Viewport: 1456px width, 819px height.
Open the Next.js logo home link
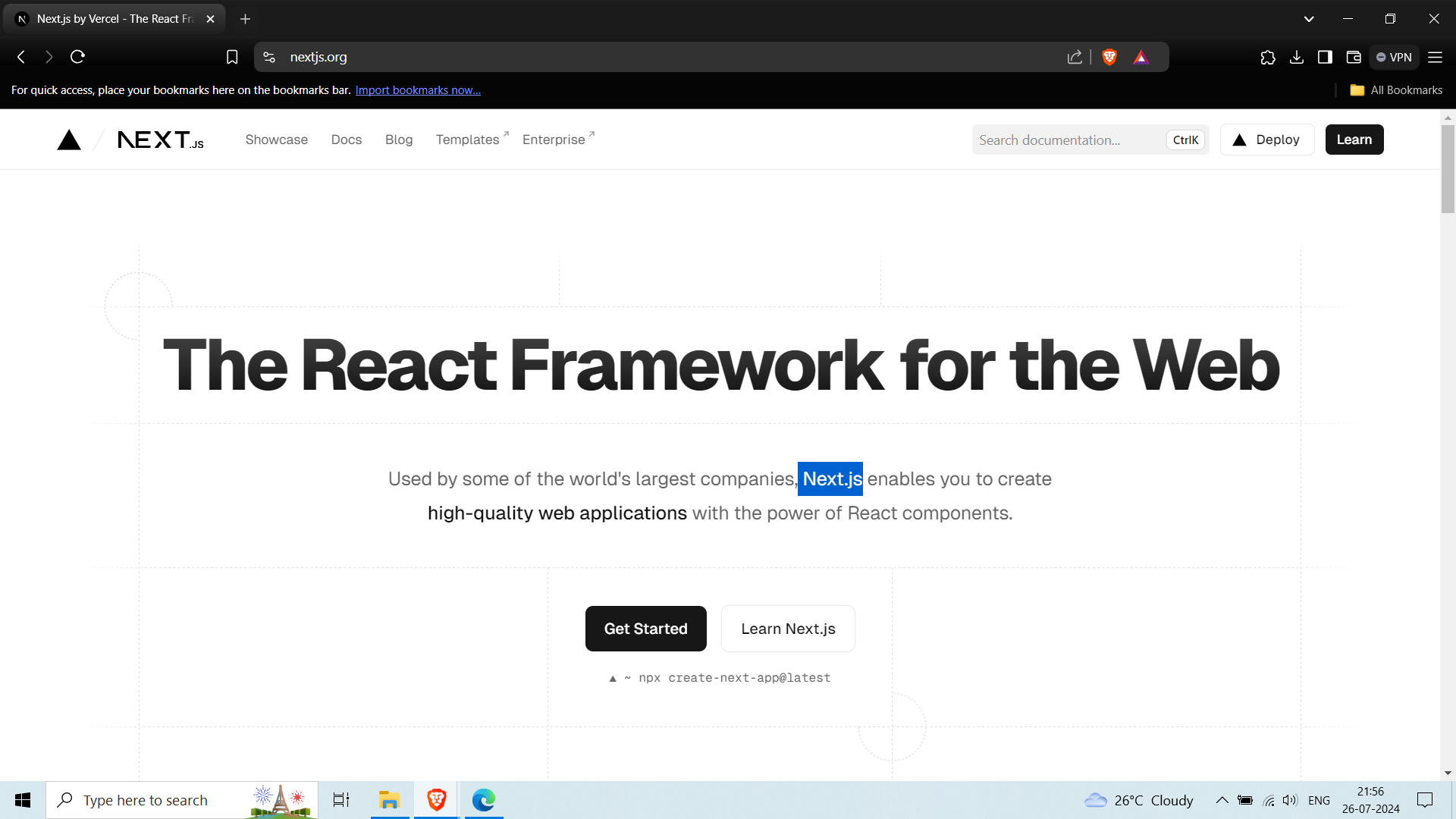click(x=160, y=140)
